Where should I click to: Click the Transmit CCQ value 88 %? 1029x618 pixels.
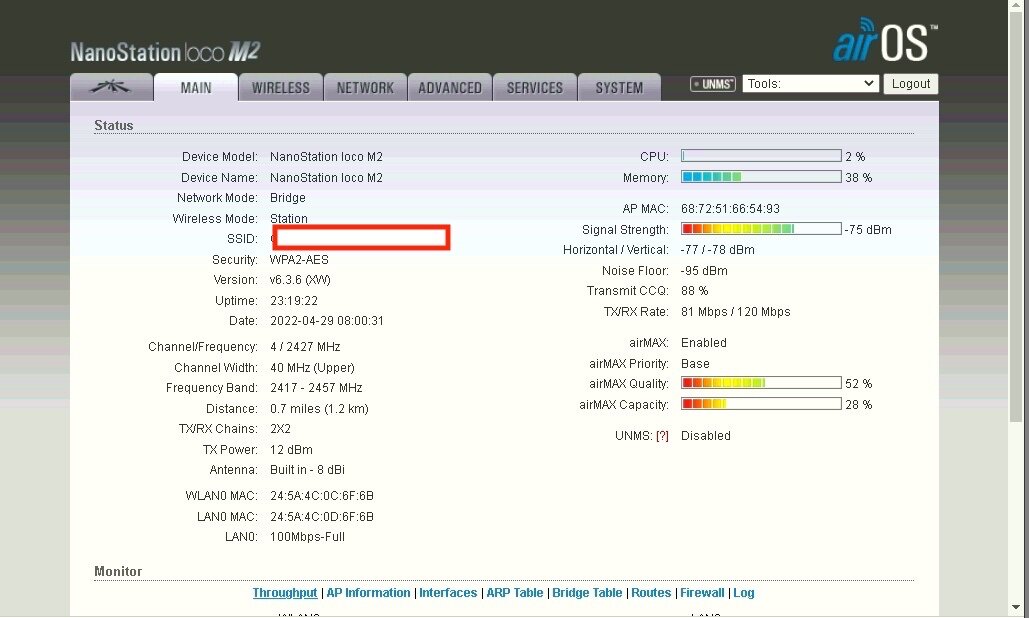(694, 291)
